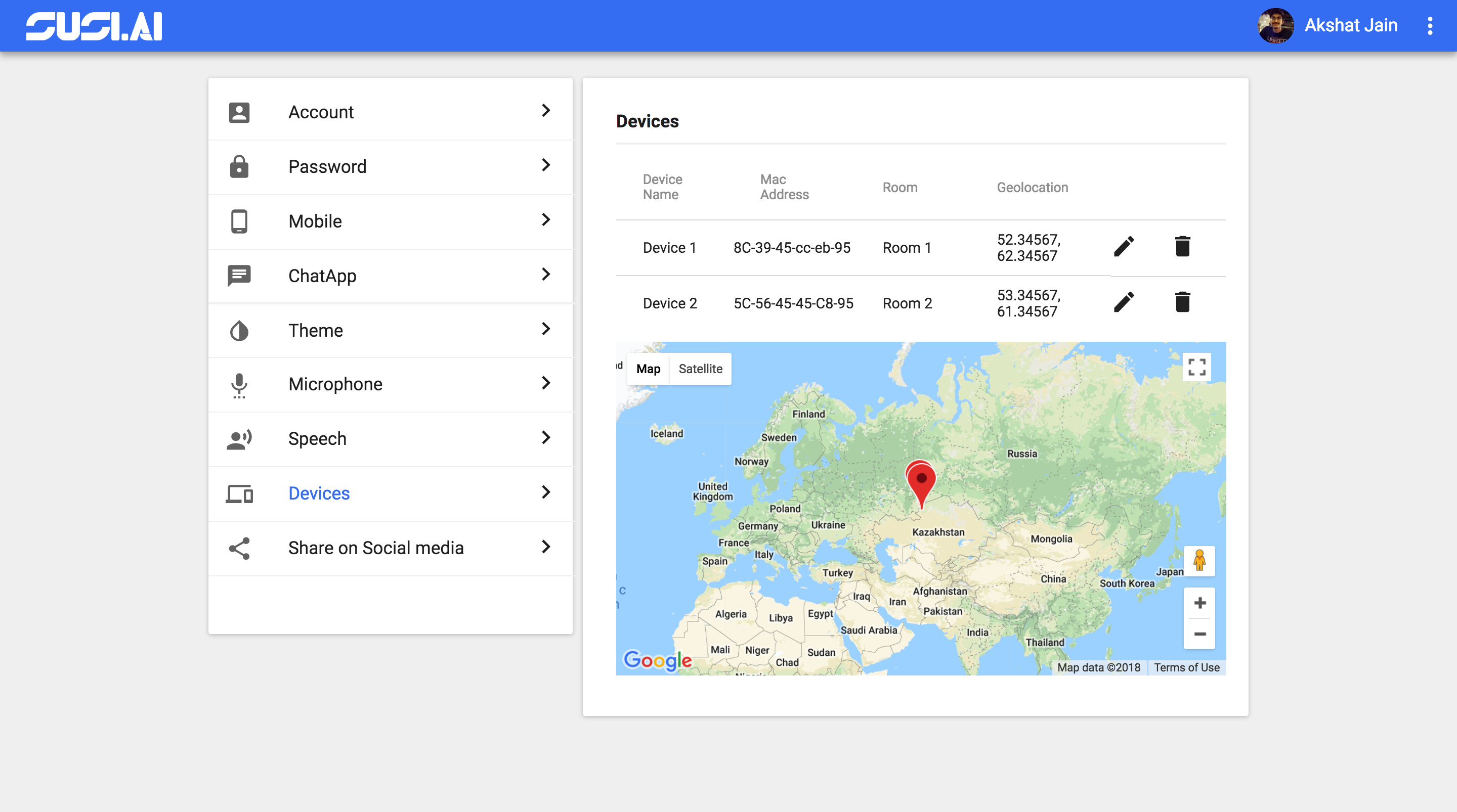The image size is (1457, 812).
Task: Expand the Account settings chevron
Action: tap(545, 111)
